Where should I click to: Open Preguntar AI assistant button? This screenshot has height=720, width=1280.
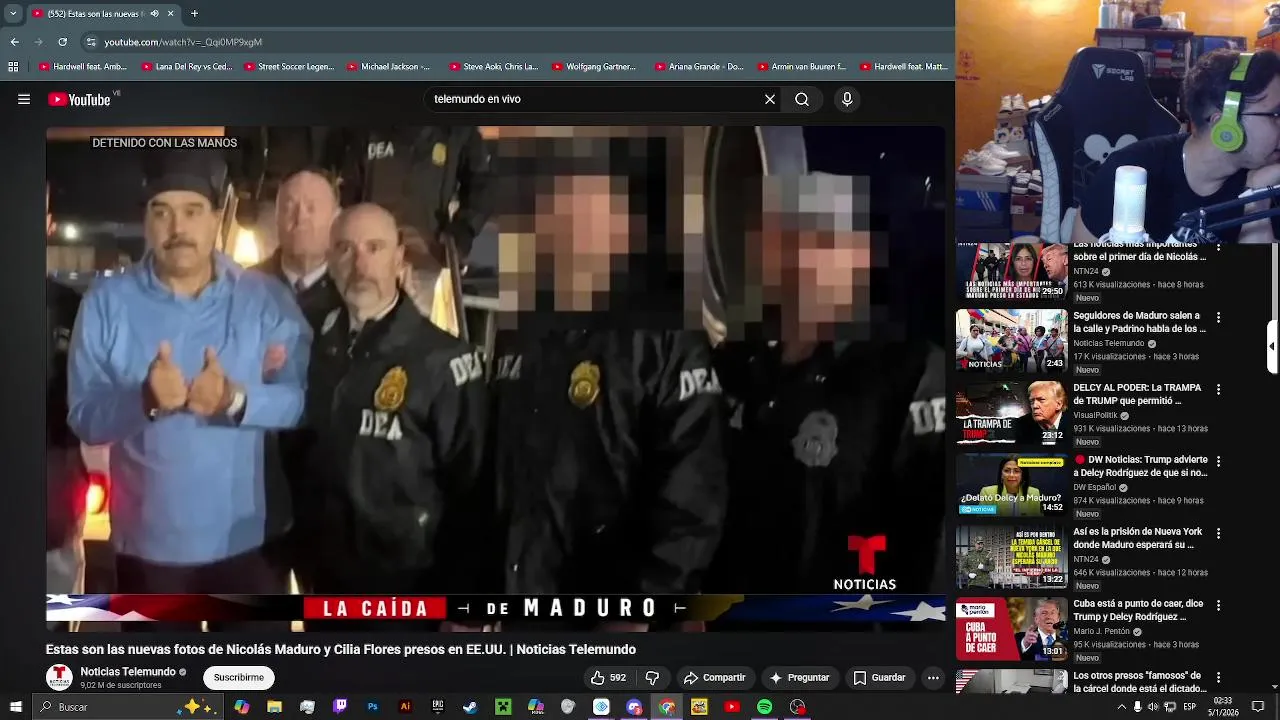pyautogui.click(x=798, y=678)
